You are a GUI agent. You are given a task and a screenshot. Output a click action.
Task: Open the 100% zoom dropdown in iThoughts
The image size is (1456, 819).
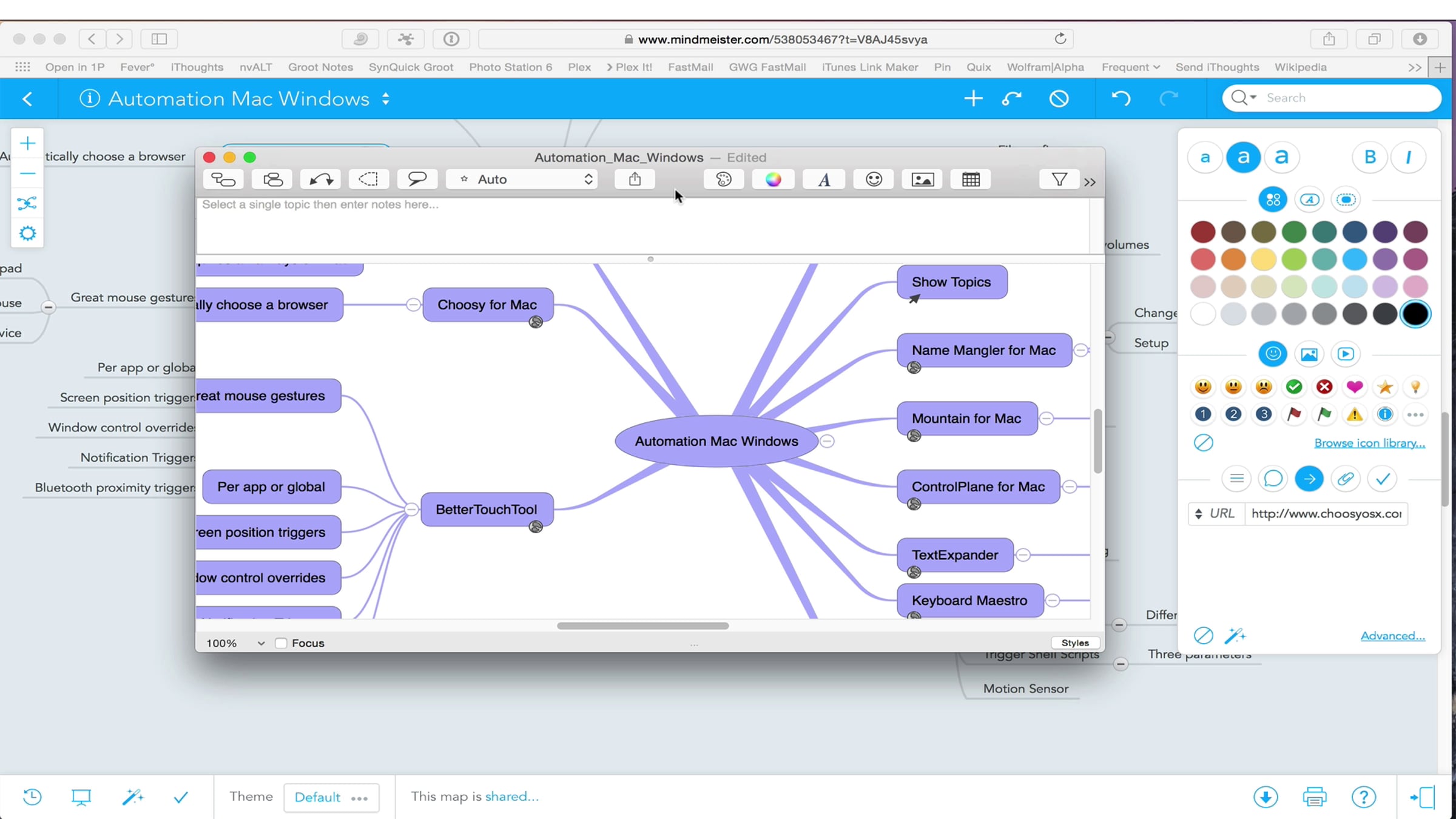point(235,643)
